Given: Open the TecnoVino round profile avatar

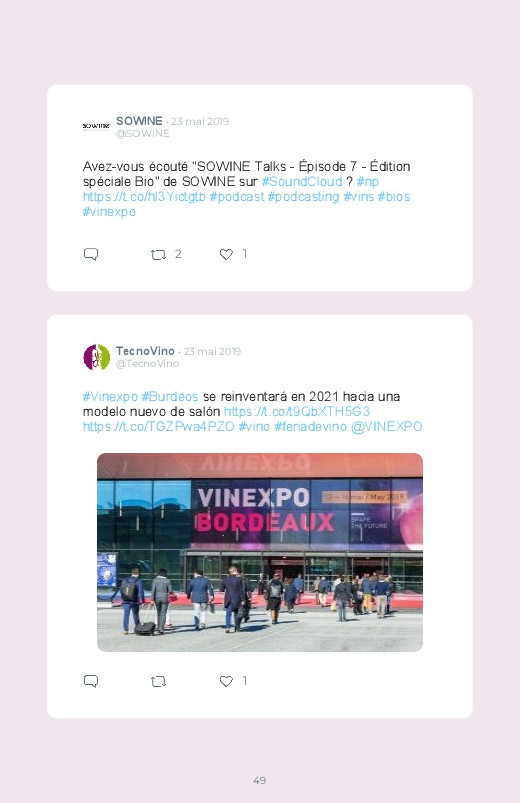Looking at the screenshot, I should click(x=97, y=357).
